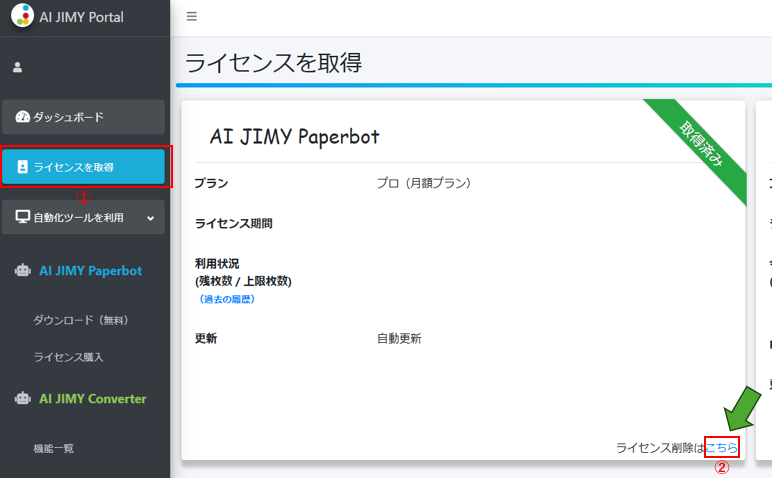Click the ライセンス期間 label
772x478 pixels.
pyautogui.click(x=234, y=223)
